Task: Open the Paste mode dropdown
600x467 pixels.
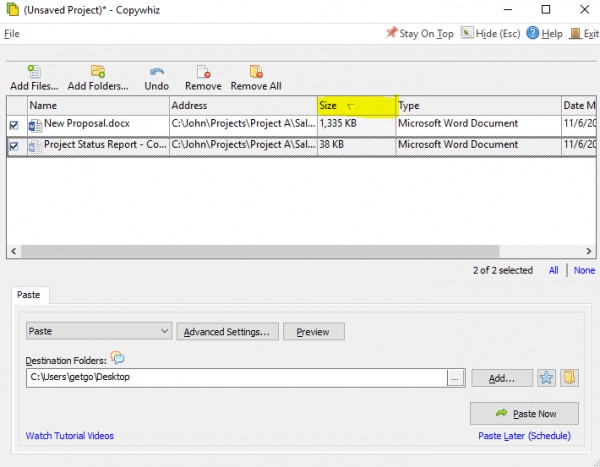Action: (x=99, y=331)
